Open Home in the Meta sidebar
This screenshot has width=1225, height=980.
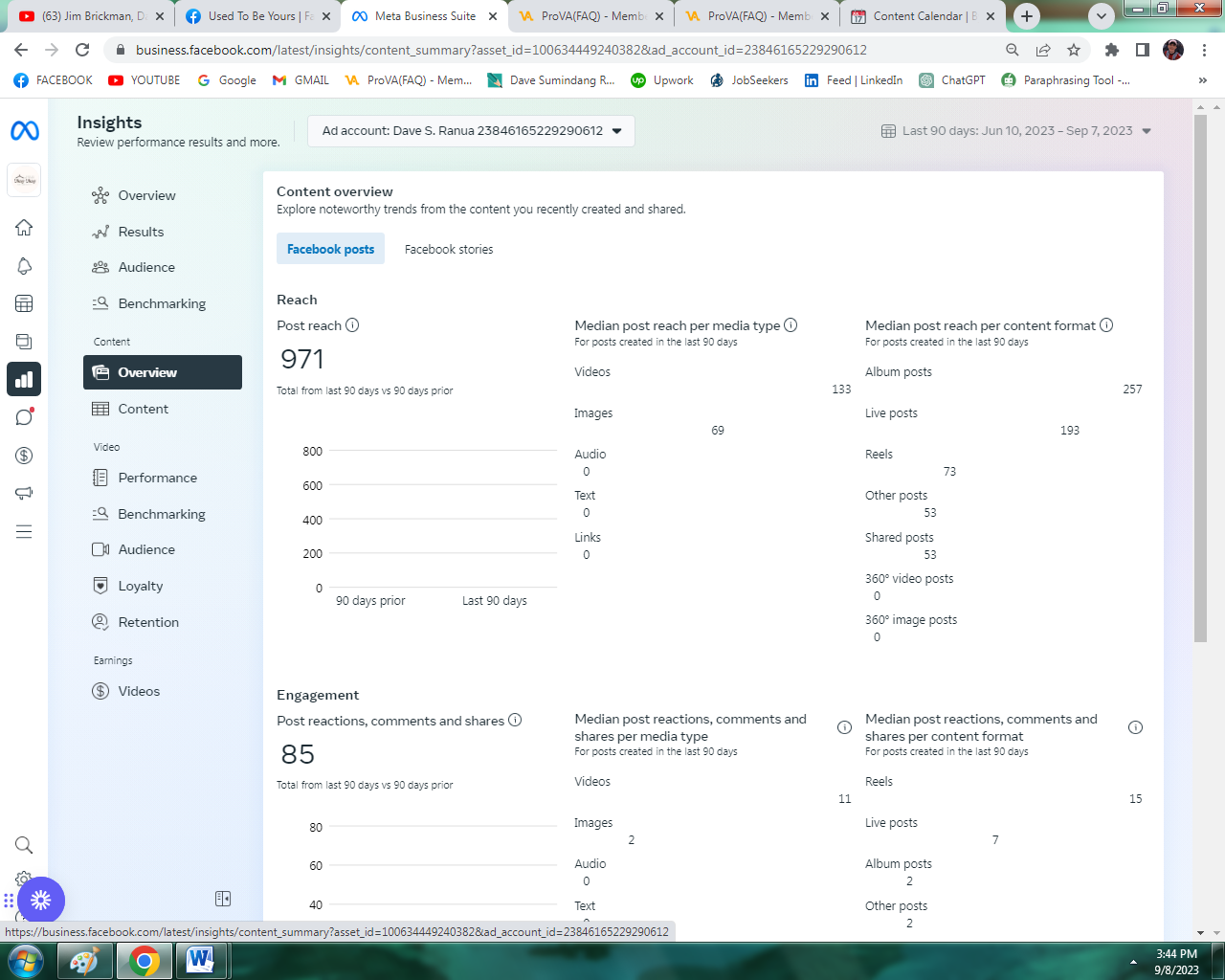coord(24,228)
